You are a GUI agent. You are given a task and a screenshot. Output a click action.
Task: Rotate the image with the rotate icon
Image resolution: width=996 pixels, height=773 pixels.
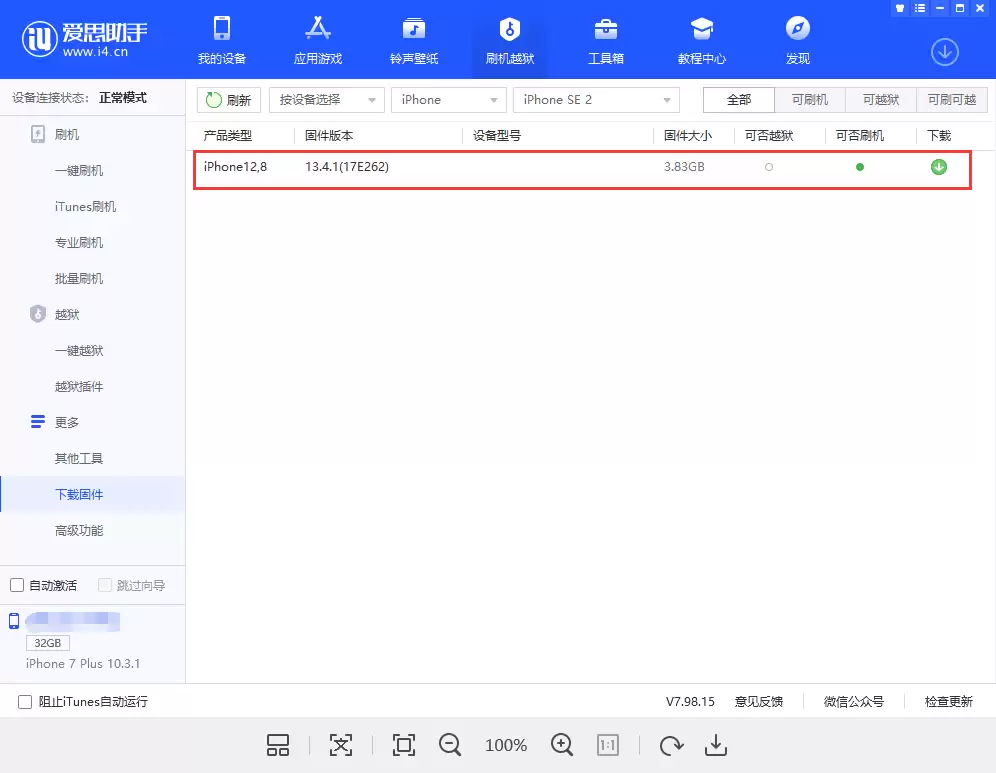pos(671,745)
